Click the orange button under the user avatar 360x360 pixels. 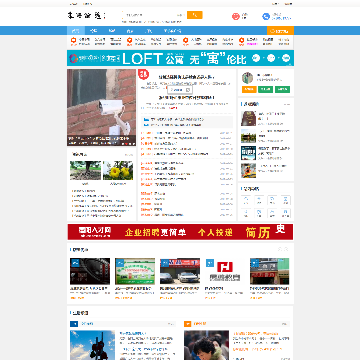[249, 89]
